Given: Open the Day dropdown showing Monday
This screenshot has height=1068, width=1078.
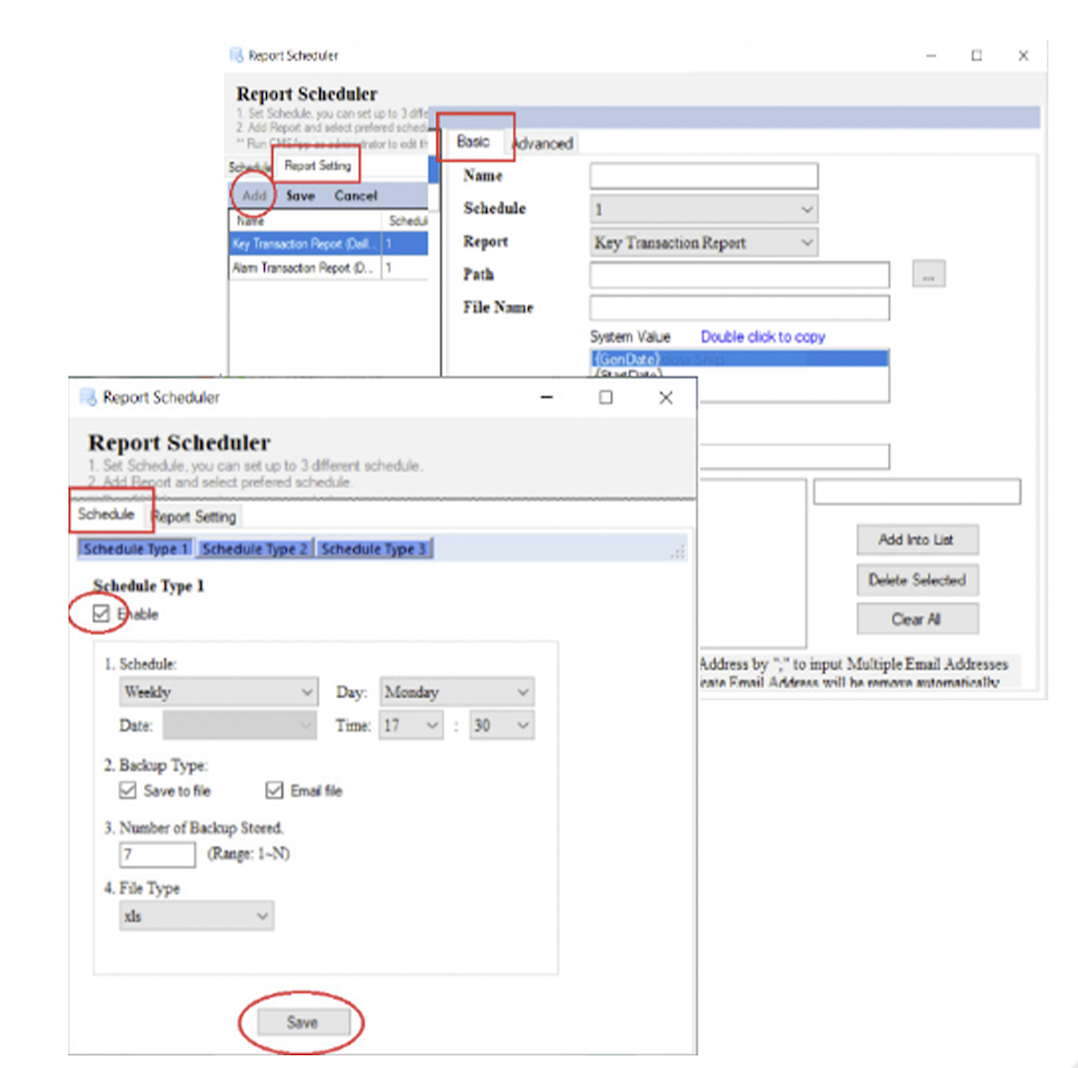Looking at the screenshot, I should point(456,692).
